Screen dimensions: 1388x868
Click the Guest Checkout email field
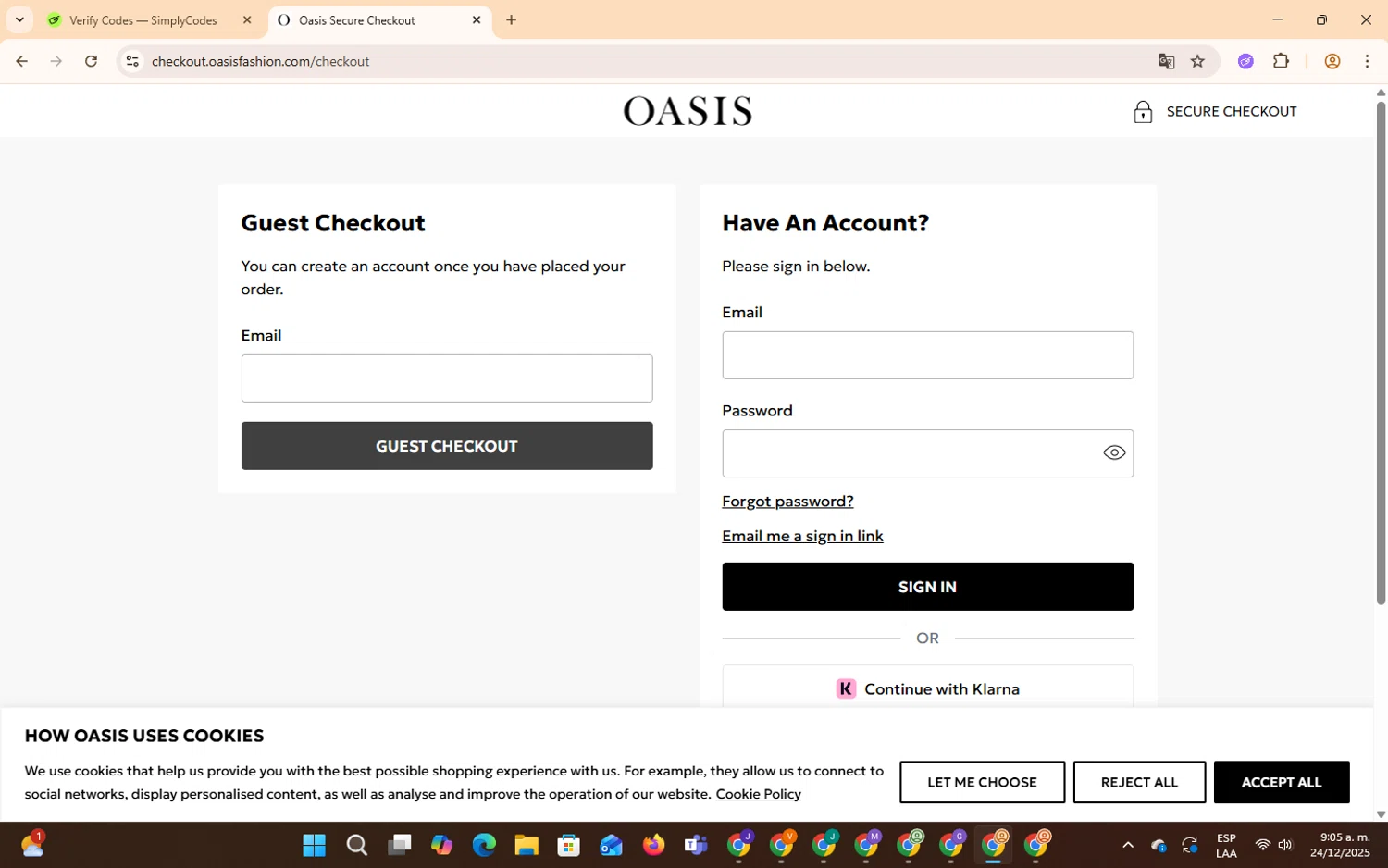(x=447, y=378)
